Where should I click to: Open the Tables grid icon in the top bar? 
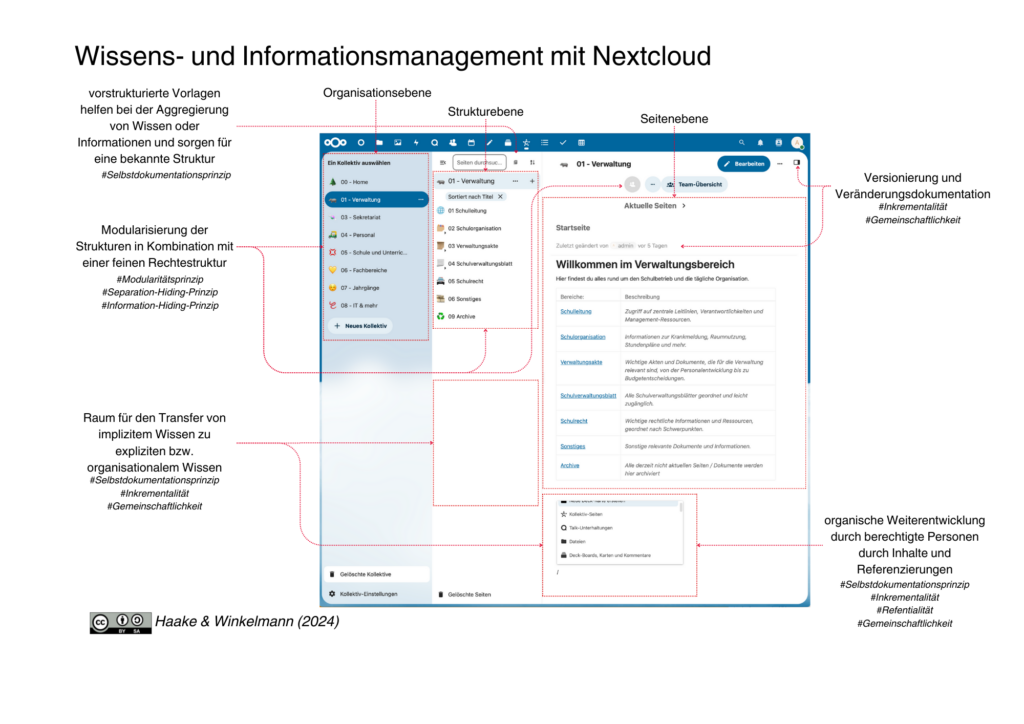coord(581,142)
